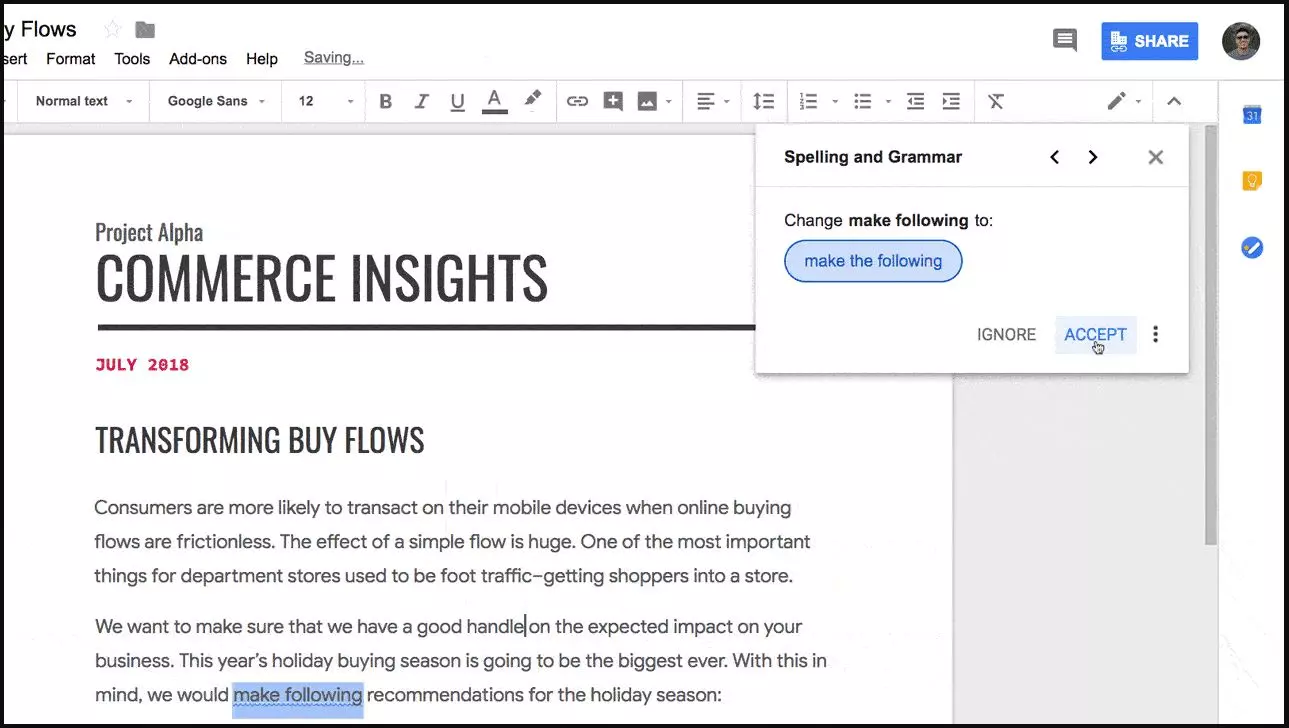Click the highlighted 'make following' text

point(297,695)
